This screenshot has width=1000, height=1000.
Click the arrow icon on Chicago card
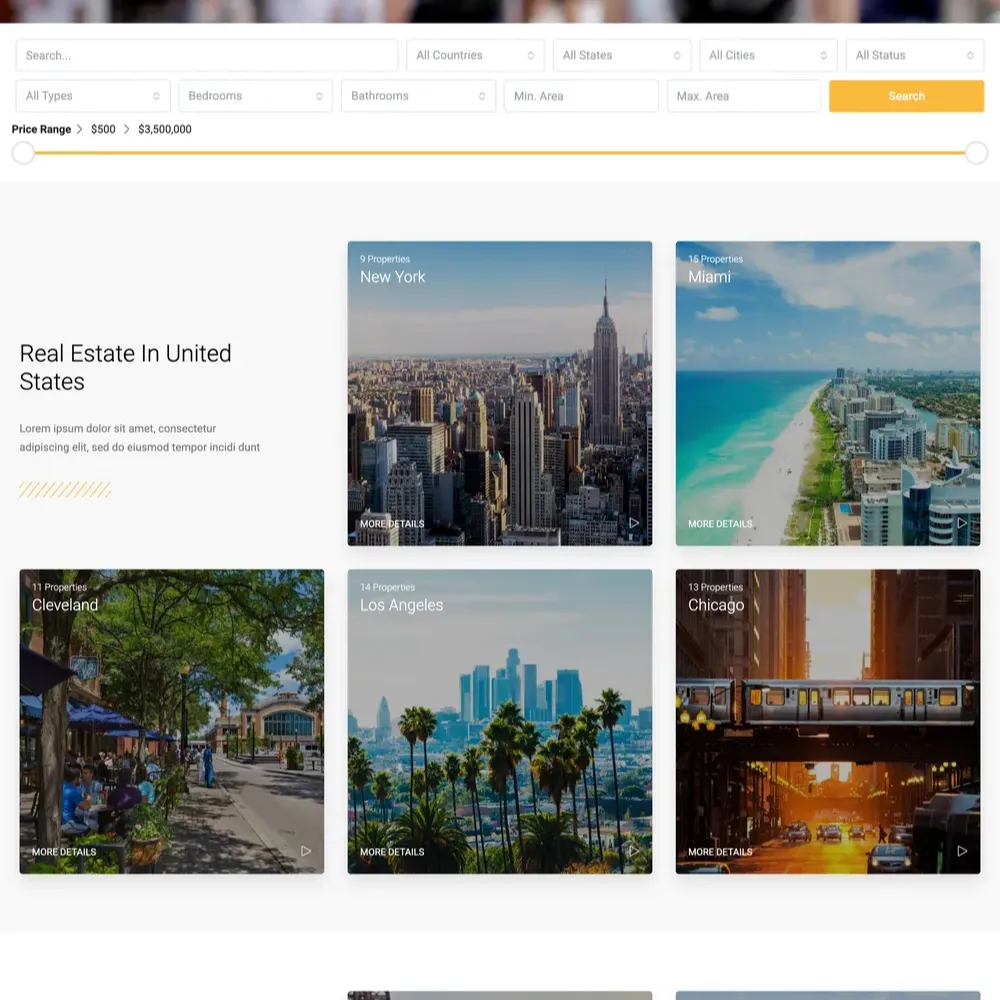962,851
